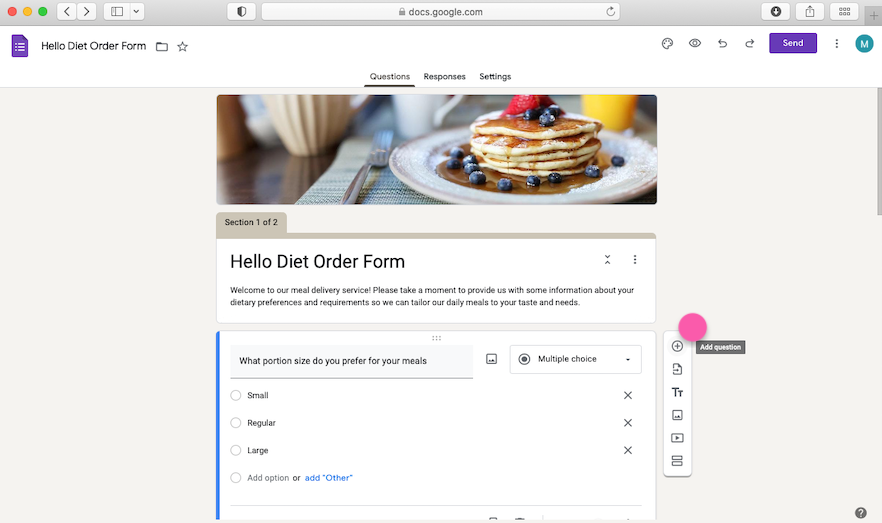Image resolution: width=882 pixels, height=523 pixels.
Task: Collapse the Hello Diet Order Form section
Action: pyautogui.click(x=608, y=260)
